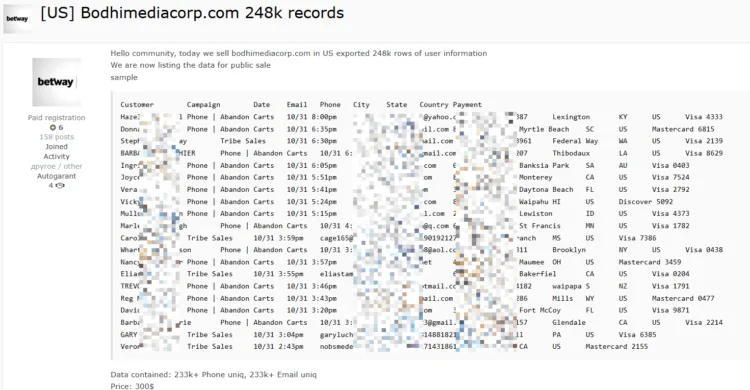Click the Visa 2139 payment entry
The height and width of the screenshot is (390, 750).
pos(704,141)
